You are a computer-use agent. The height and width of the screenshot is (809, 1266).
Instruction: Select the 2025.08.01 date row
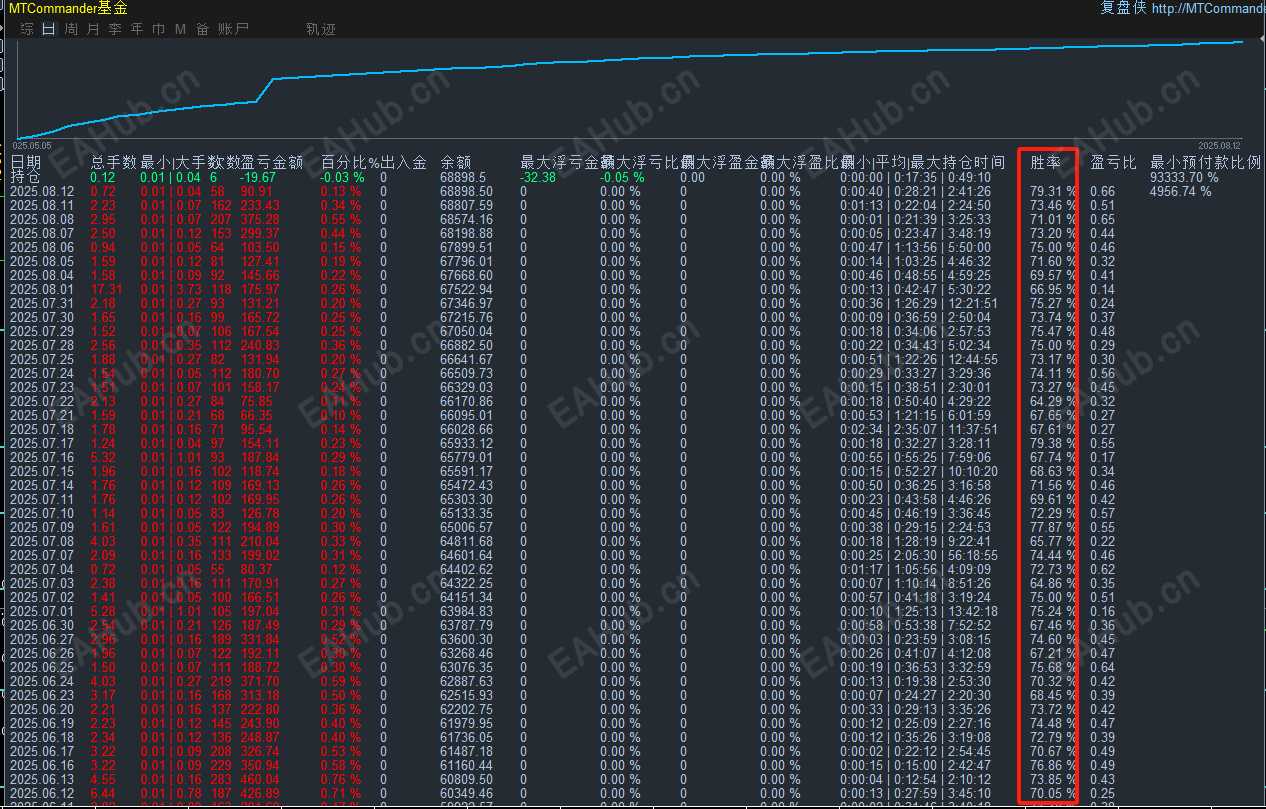click(x=42, y=289)
